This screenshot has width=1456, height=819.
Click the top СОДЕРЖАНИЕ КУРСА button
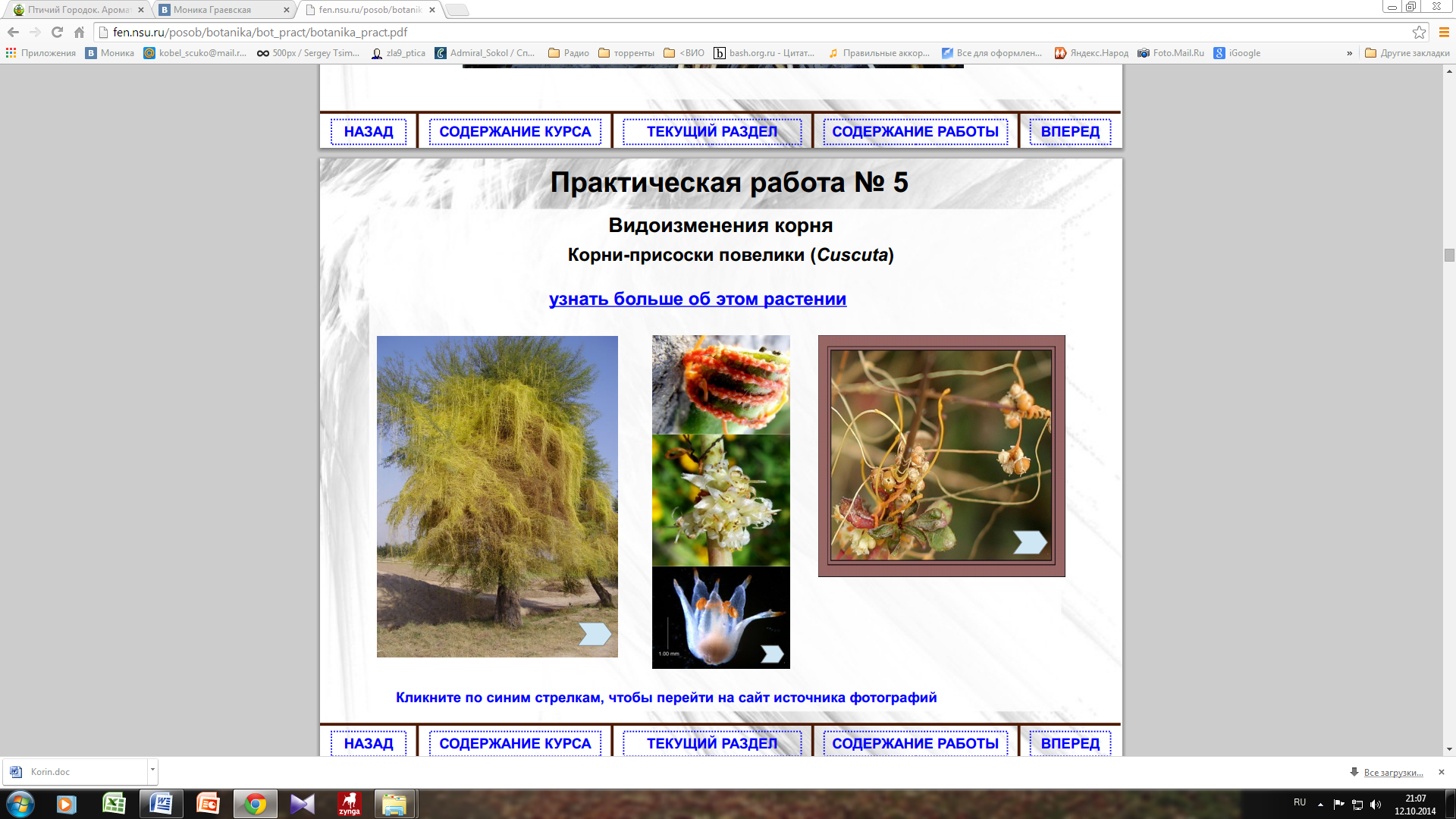pyautogui.click(x=515, y=131)
